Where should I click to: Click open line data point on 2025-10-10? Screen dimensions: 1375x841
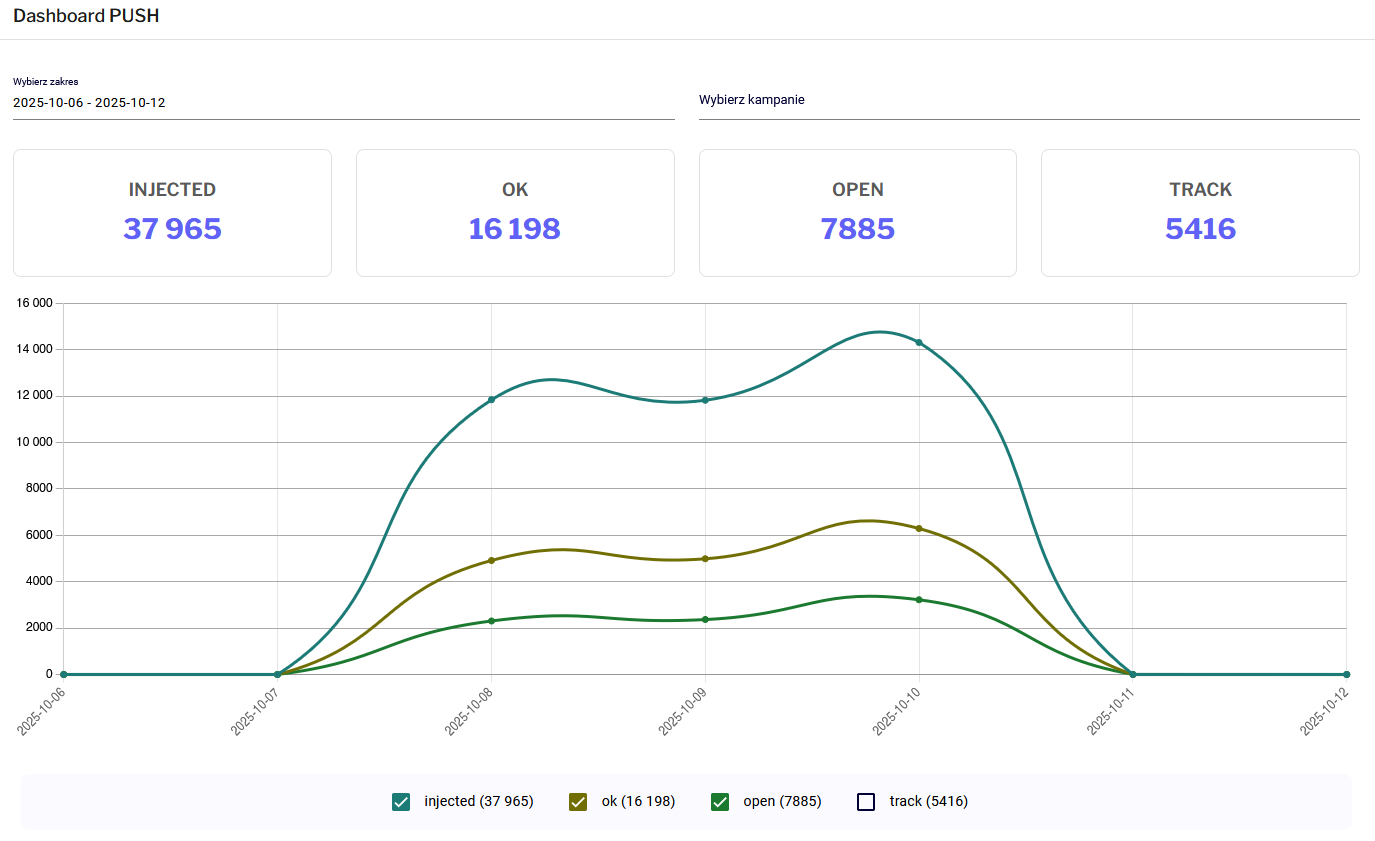pyautogui.click(x=919, y=600)
